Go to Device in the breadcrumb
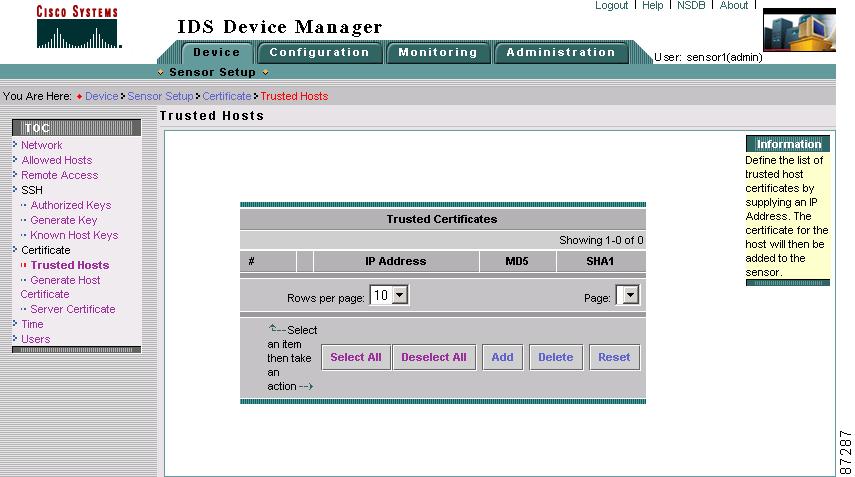The height and width of the screenshot is (477, 855). tap(101, 96)
